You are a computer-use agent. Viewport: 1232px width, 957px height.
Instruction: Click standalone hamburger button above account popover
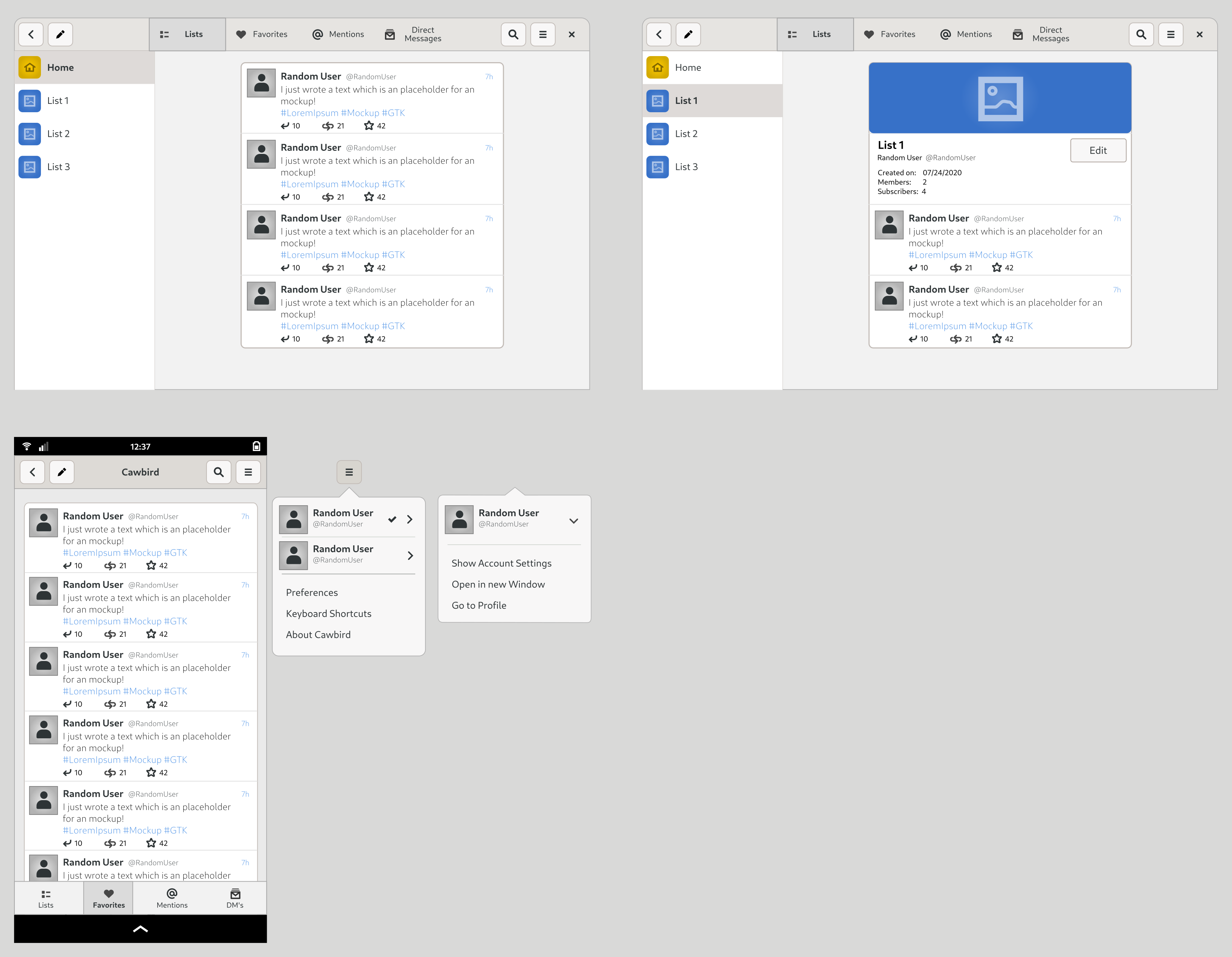click(x=349, y=472)
